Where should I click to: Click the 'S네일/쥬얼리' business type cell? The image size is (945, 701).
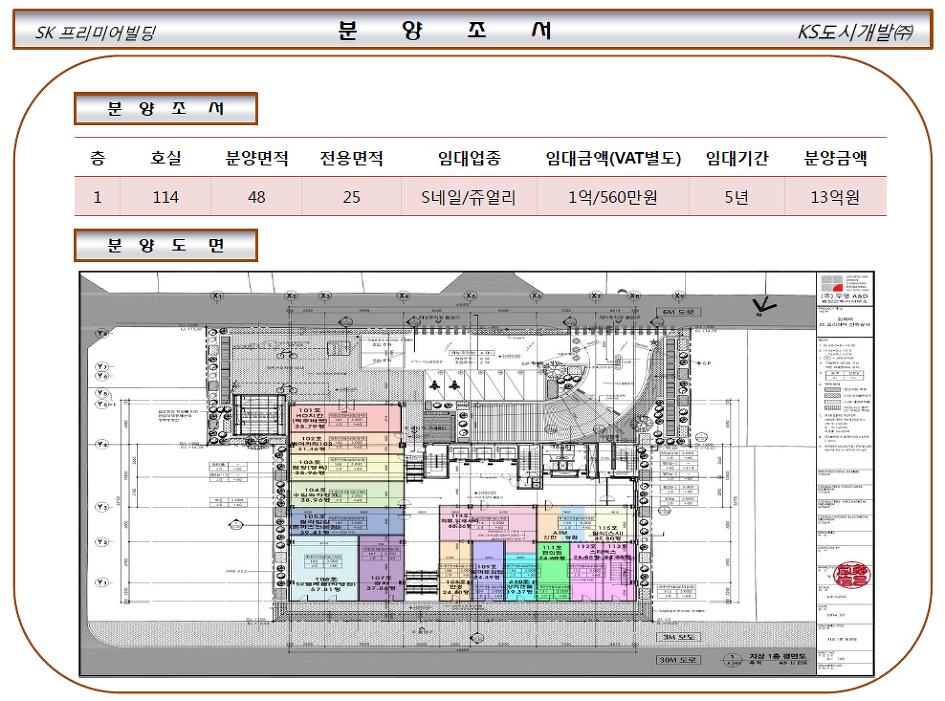pos(469,196)
